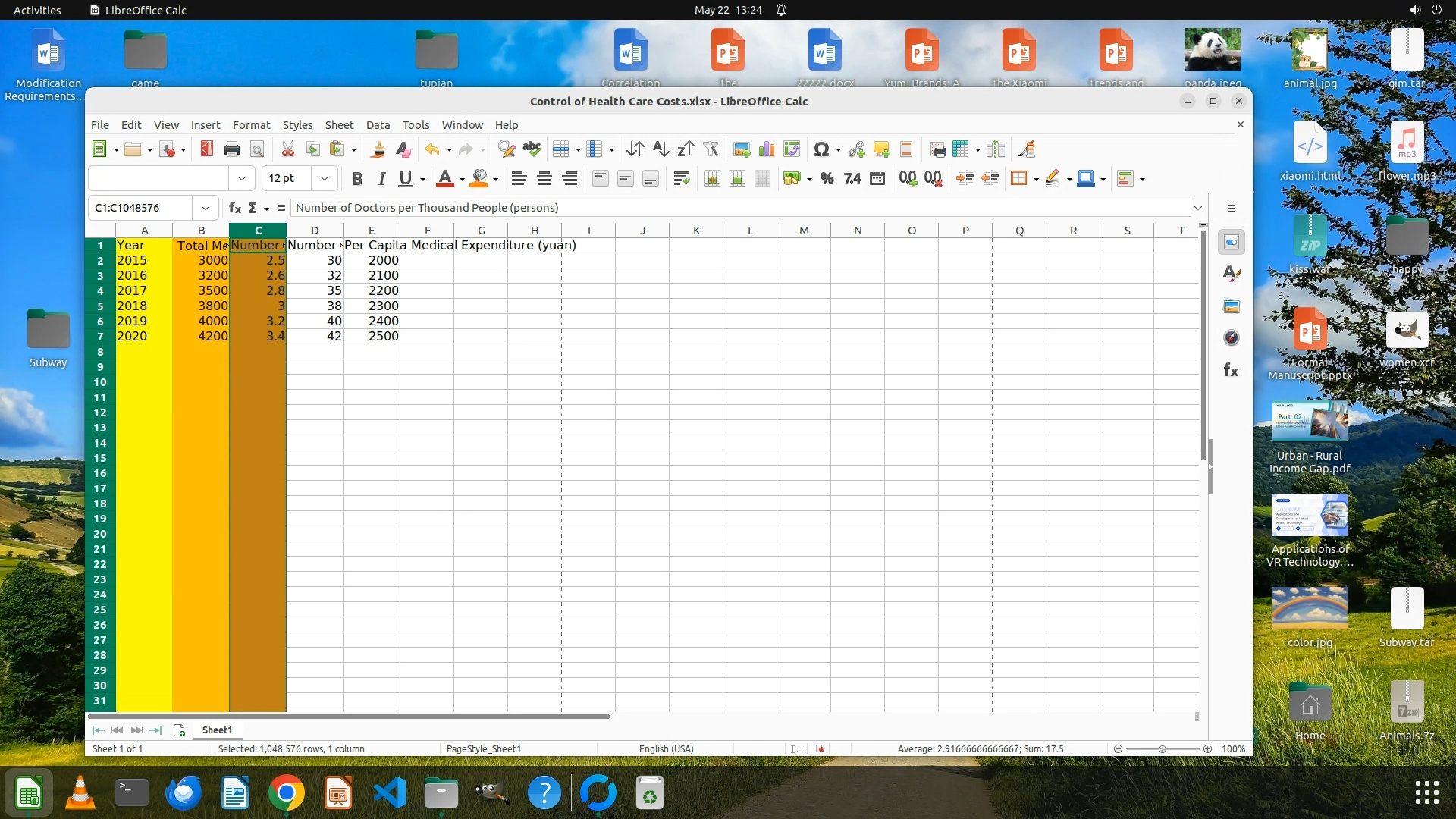Toggle Italic formatting
Viewport: 1456px width, 819px height.
pyautogui.click(x=381, y=179)
